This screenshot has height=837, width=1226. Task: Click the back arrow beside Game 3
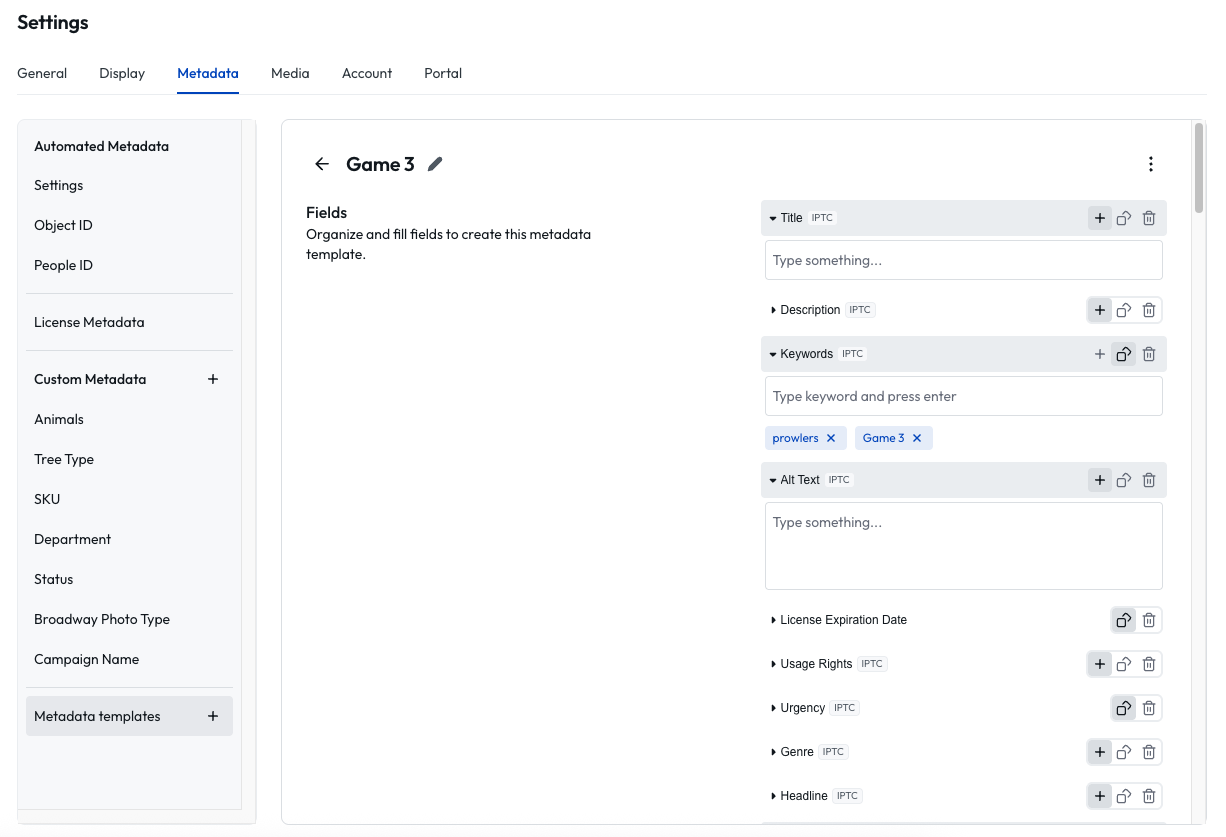[x=322, y=164]
